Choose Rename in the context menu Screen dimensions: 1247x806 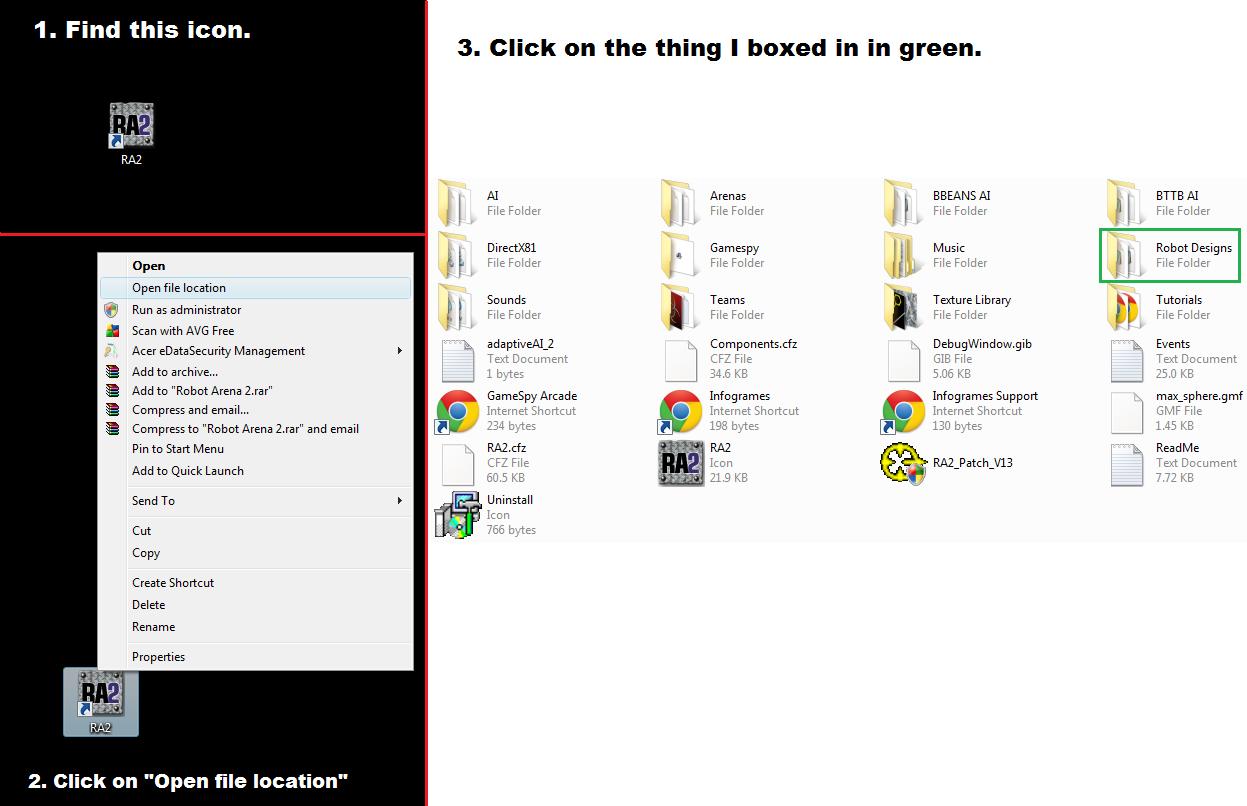click(x=255, y=627)
